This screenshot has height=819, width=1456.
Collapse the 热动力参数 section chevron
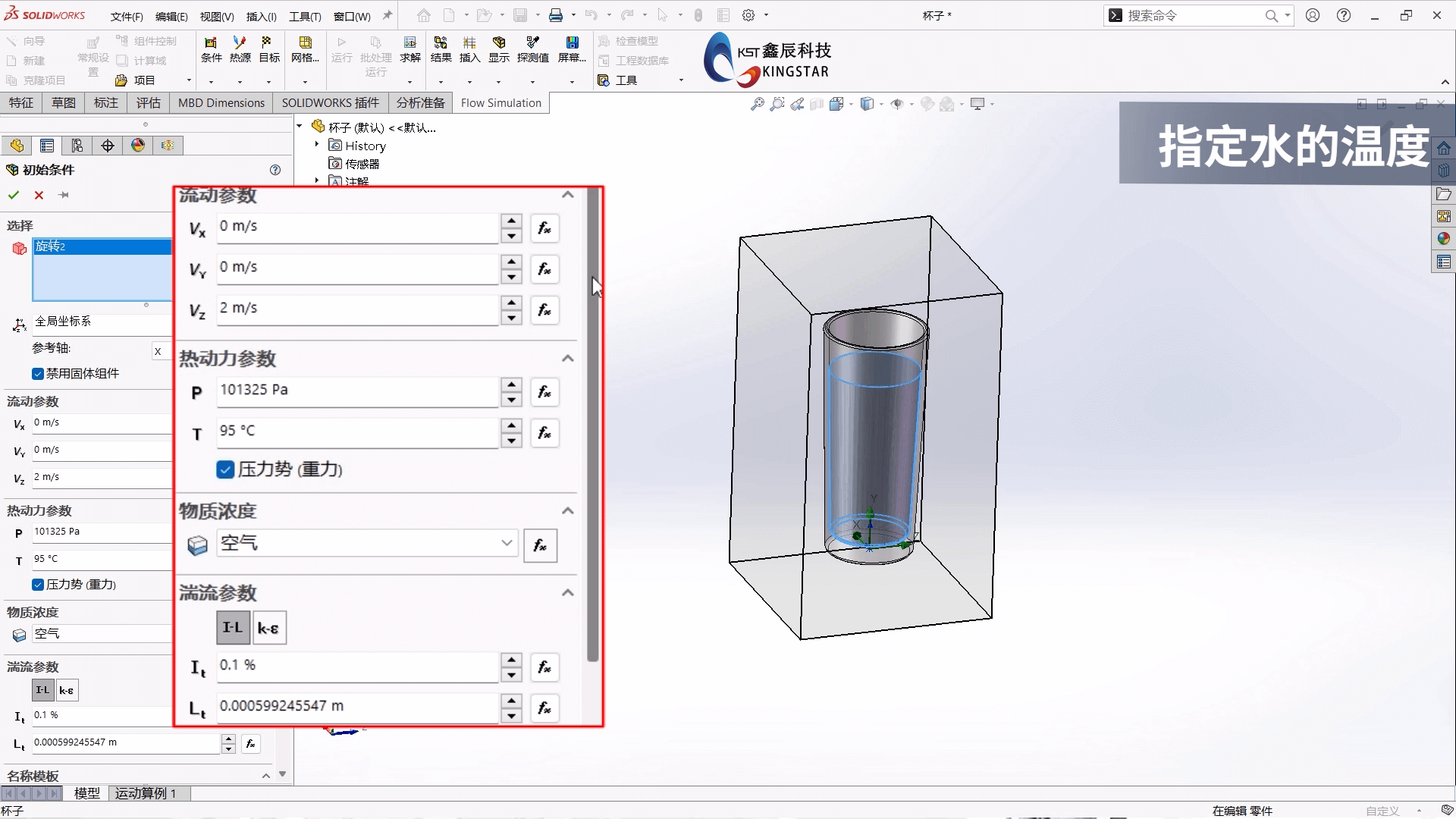click(x=567, y=359)
